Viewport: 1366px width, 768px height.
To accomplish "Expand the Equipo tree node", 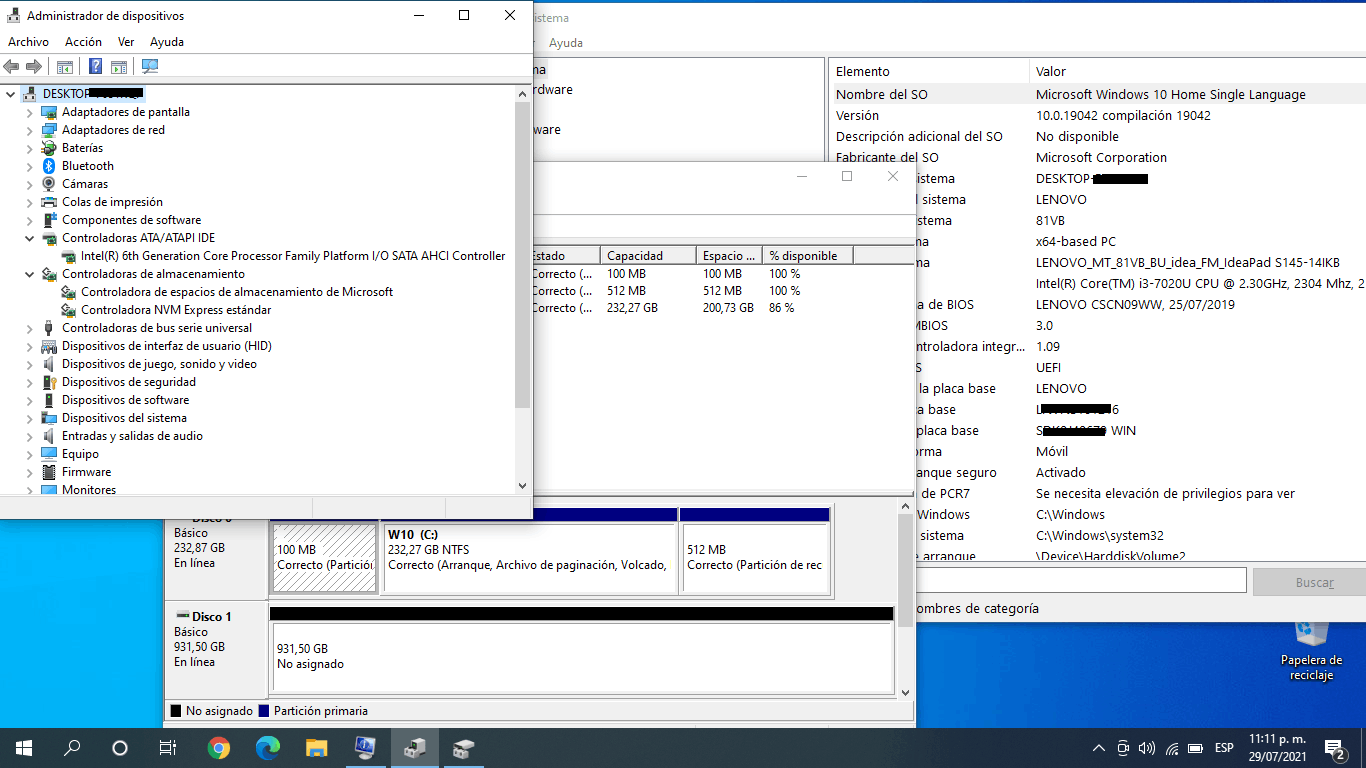I will [x=29, y=454].
